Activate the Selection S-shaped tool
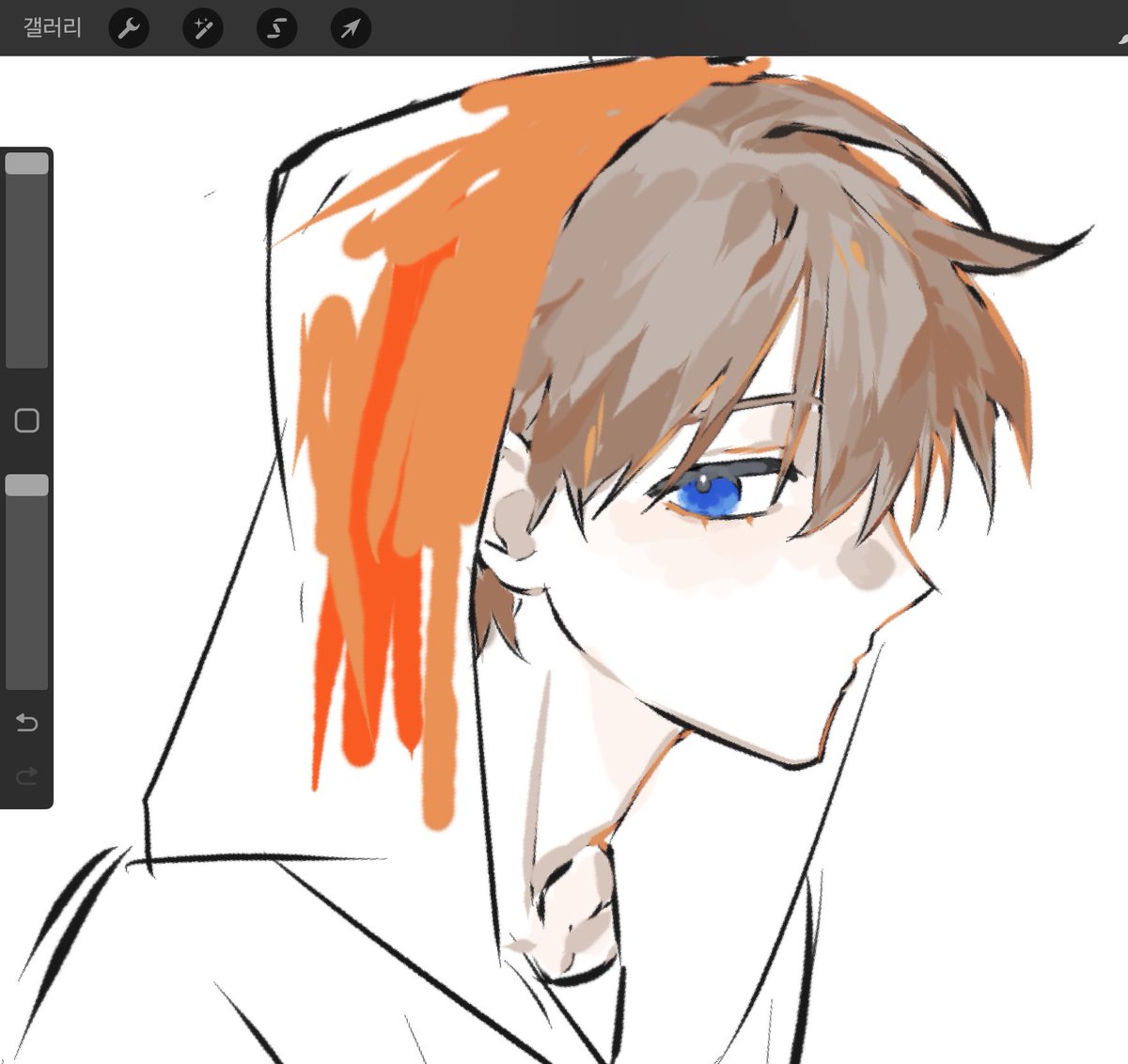The image size is (1128, 1064). 276,28
